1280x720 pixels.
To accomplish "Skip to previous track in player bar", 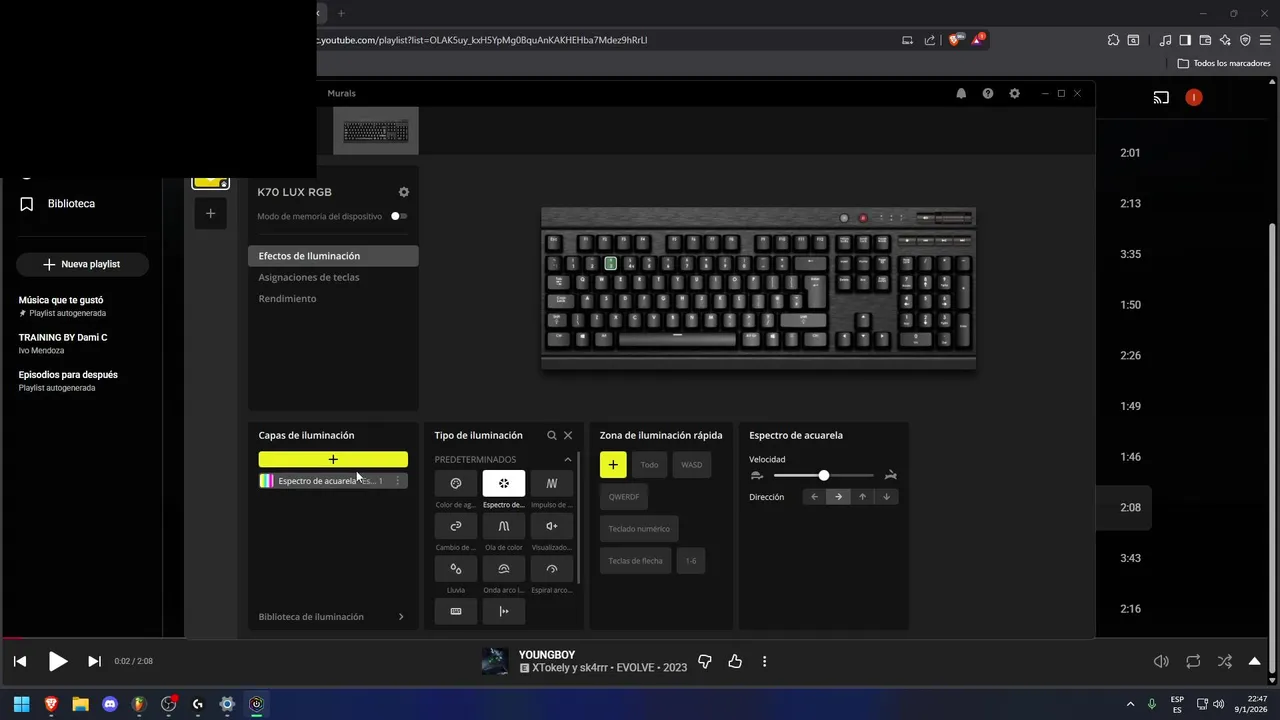I will click(20, 661).
